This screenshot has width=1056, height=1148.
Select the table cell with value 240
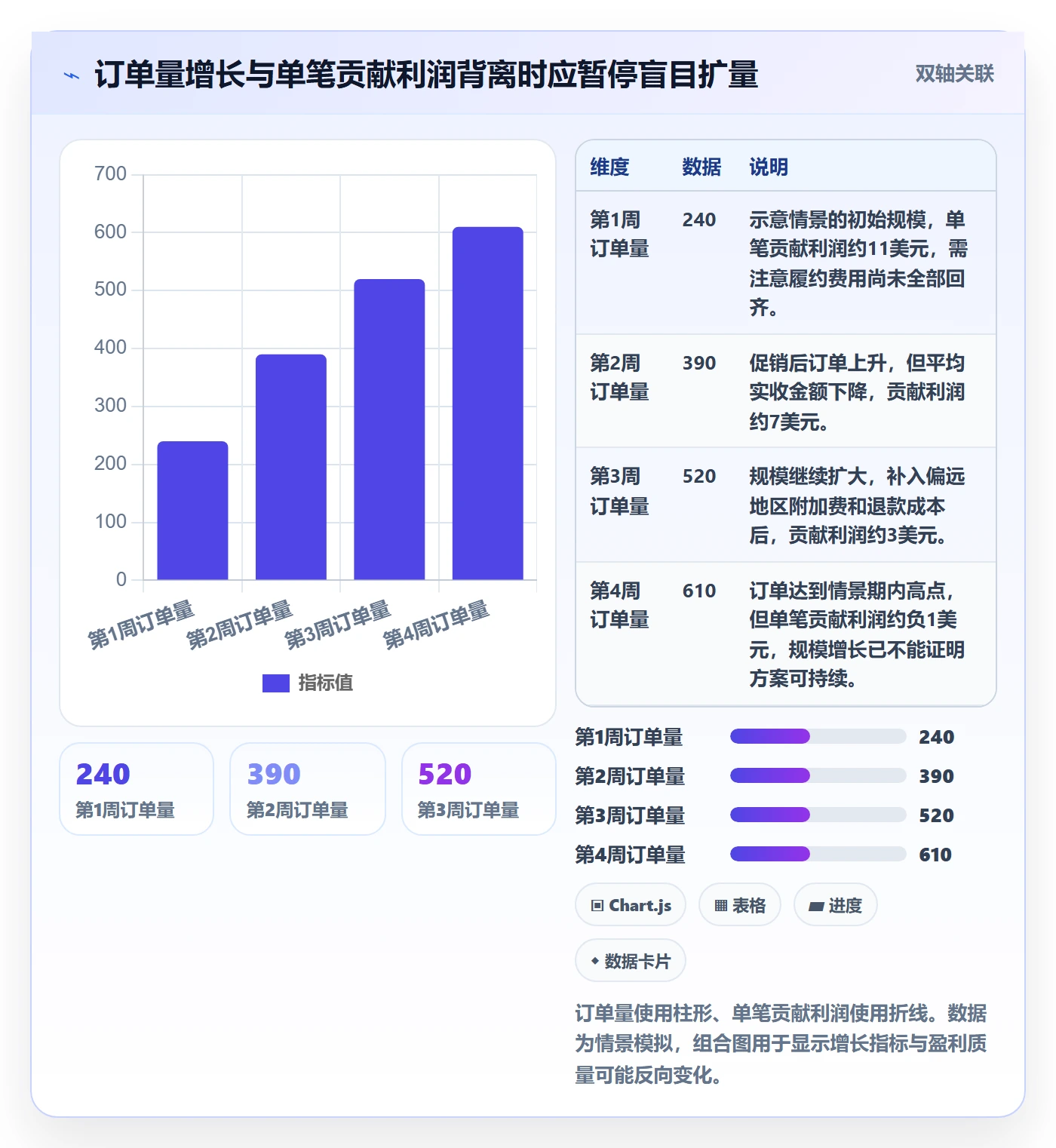699,219
